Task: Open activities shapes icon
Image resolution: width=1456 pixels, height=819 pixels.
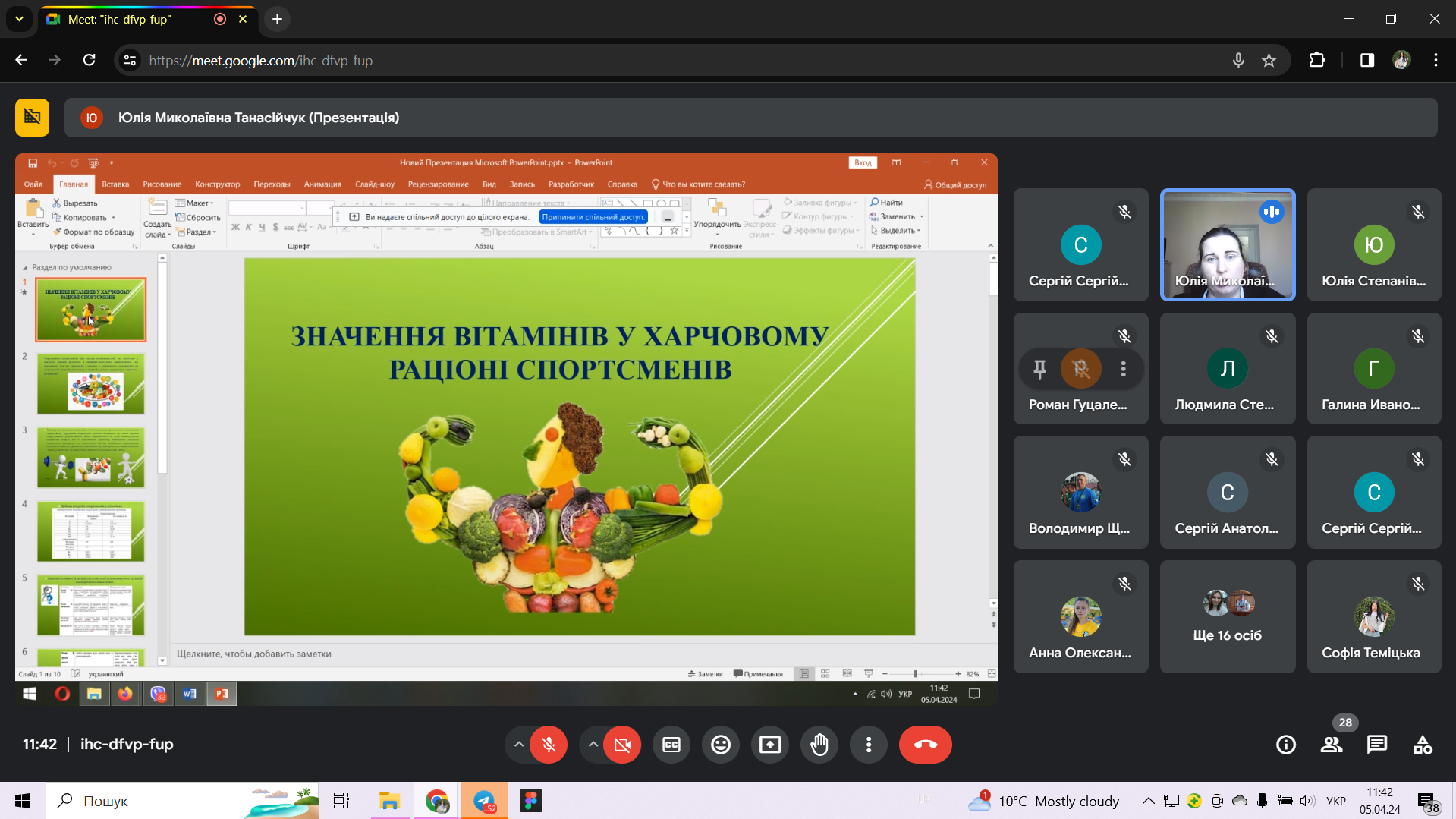Action: pyautogui.click(x=1423, y=745)
